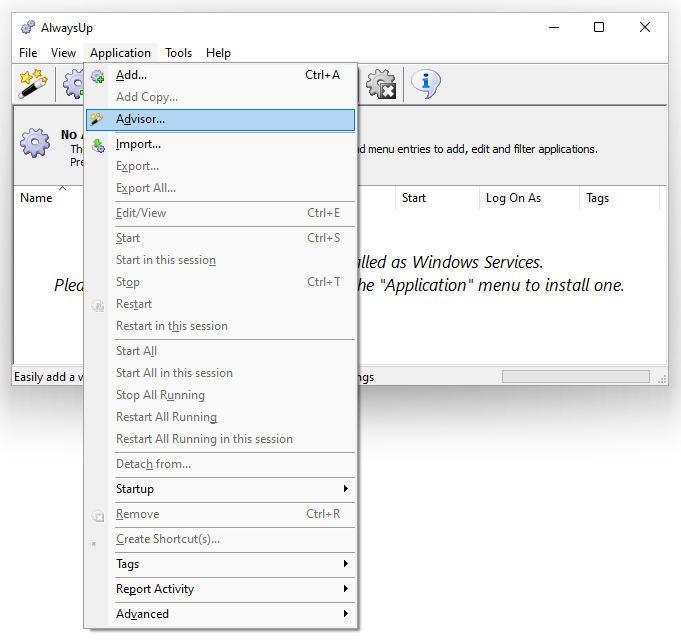The height and width of the screenshot is (641, 681).
Task: Click the AlwaysUp title bar app icon
Action: tap(28, 27)
